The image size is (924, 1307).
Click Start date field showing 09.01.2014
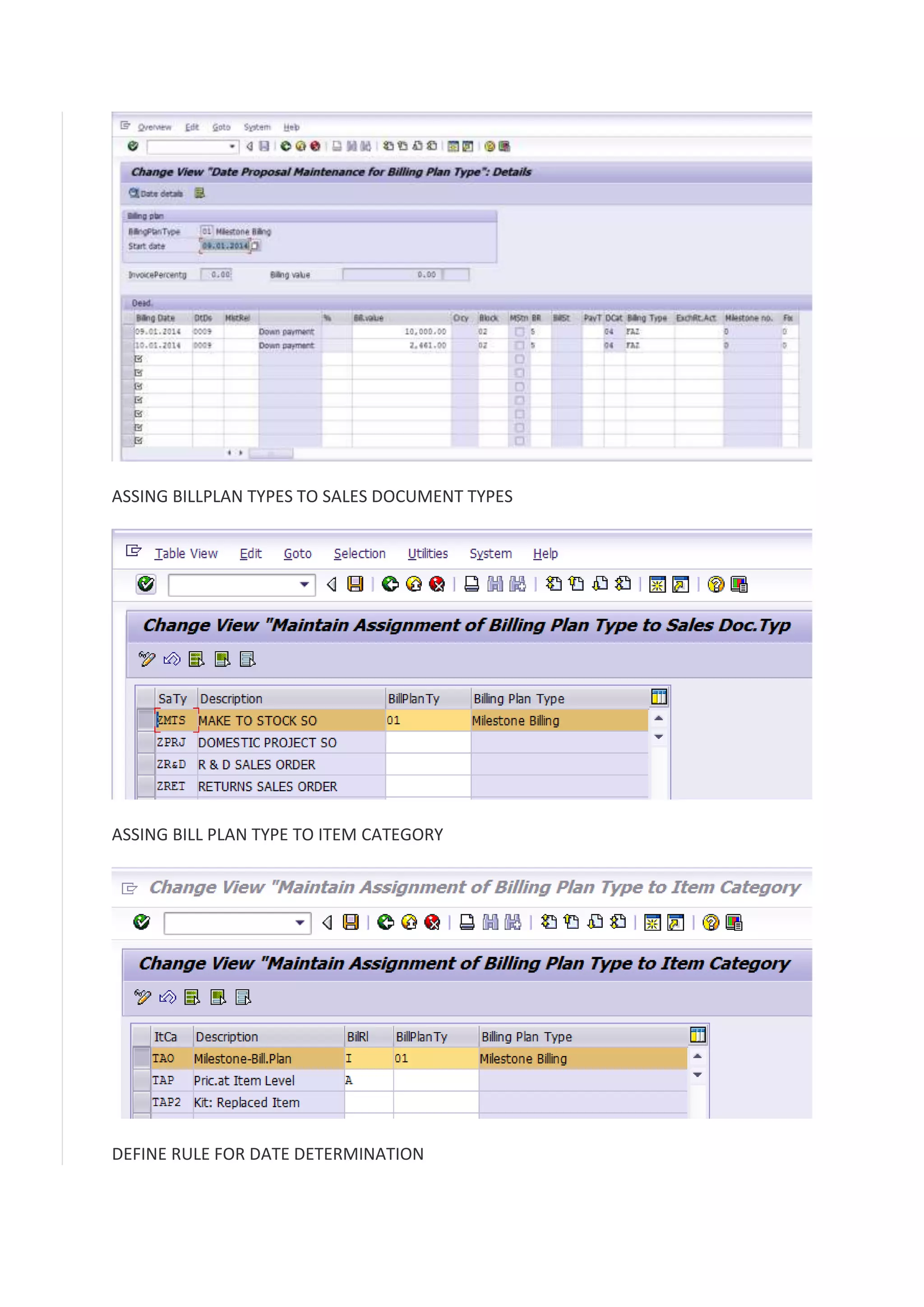click(225, 246)
